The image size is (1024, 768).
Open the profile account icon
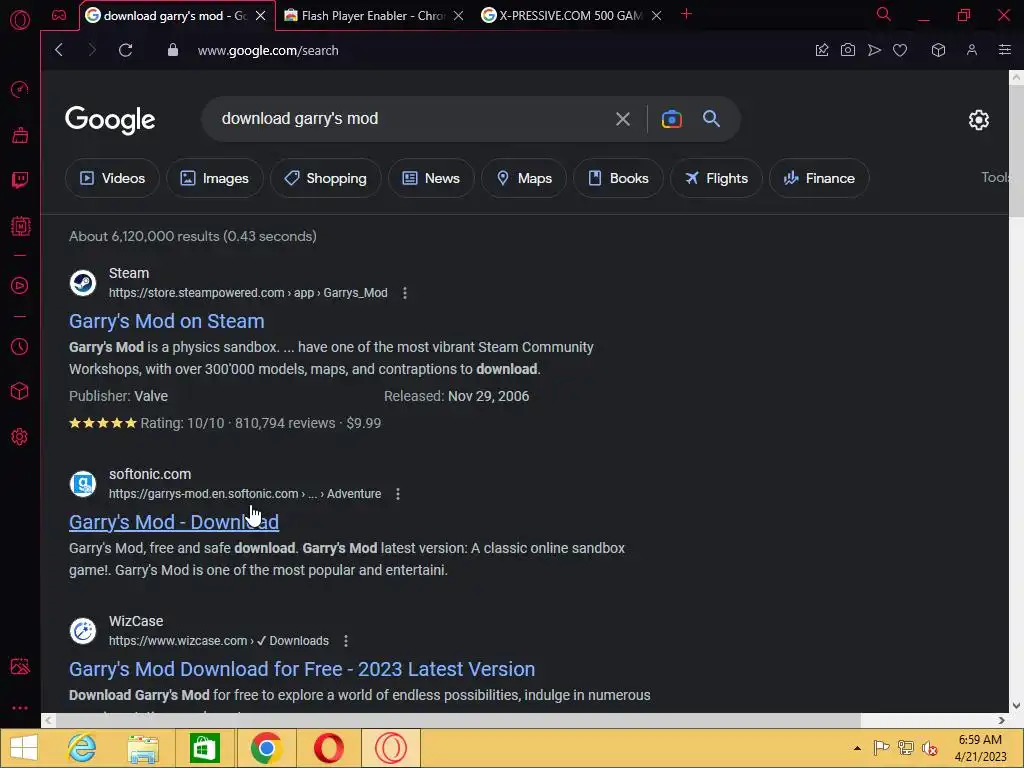click(972, 50)
